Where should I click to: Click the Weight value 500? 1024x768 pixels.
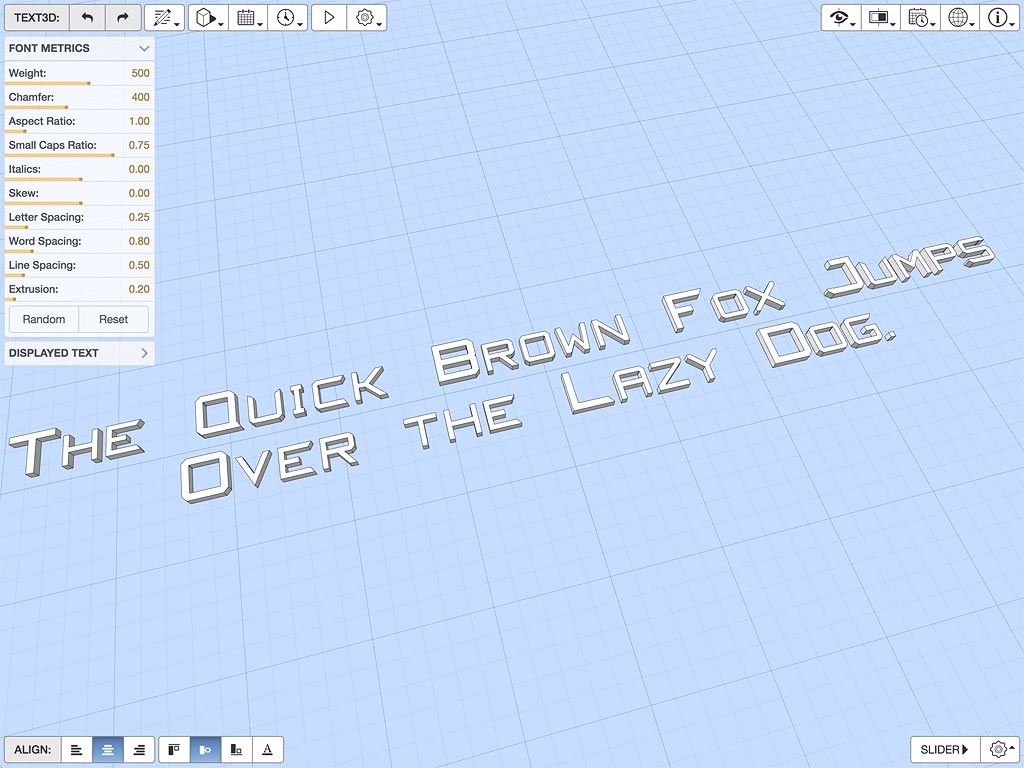point(140,73)
